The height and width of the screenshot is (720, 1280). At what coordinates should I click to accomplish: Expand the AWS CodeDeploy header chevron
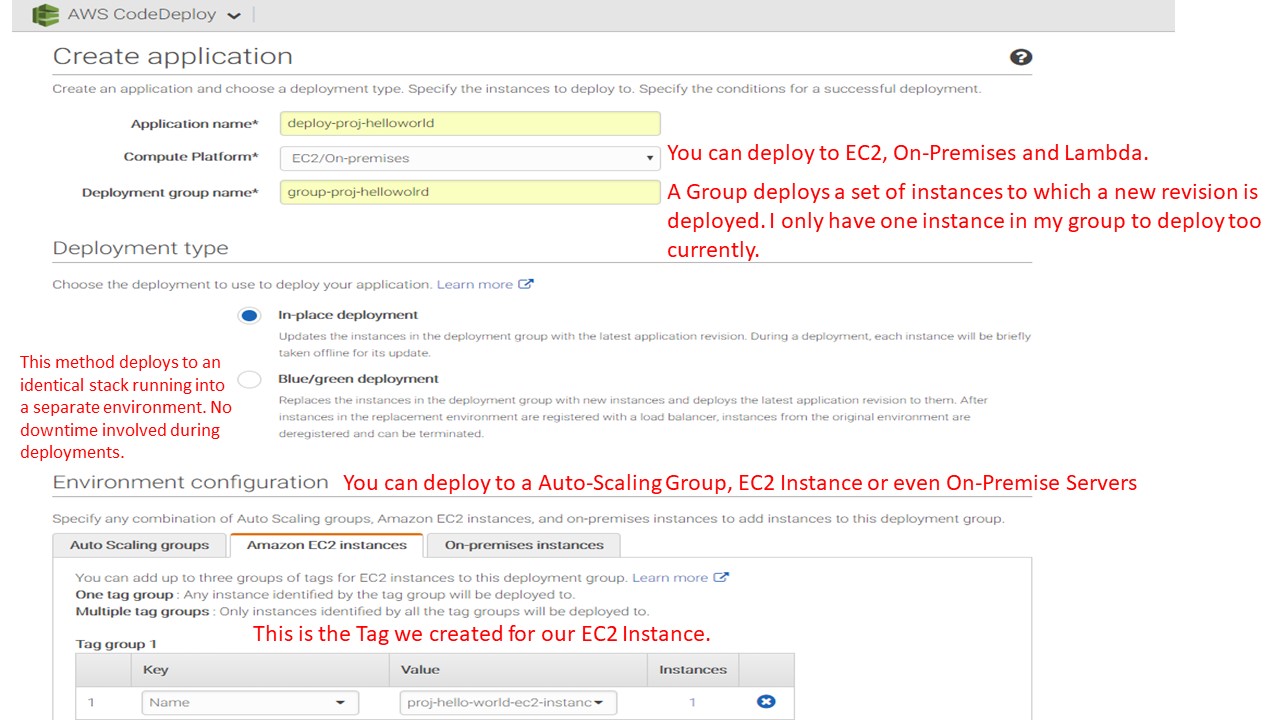pos(234,16)
